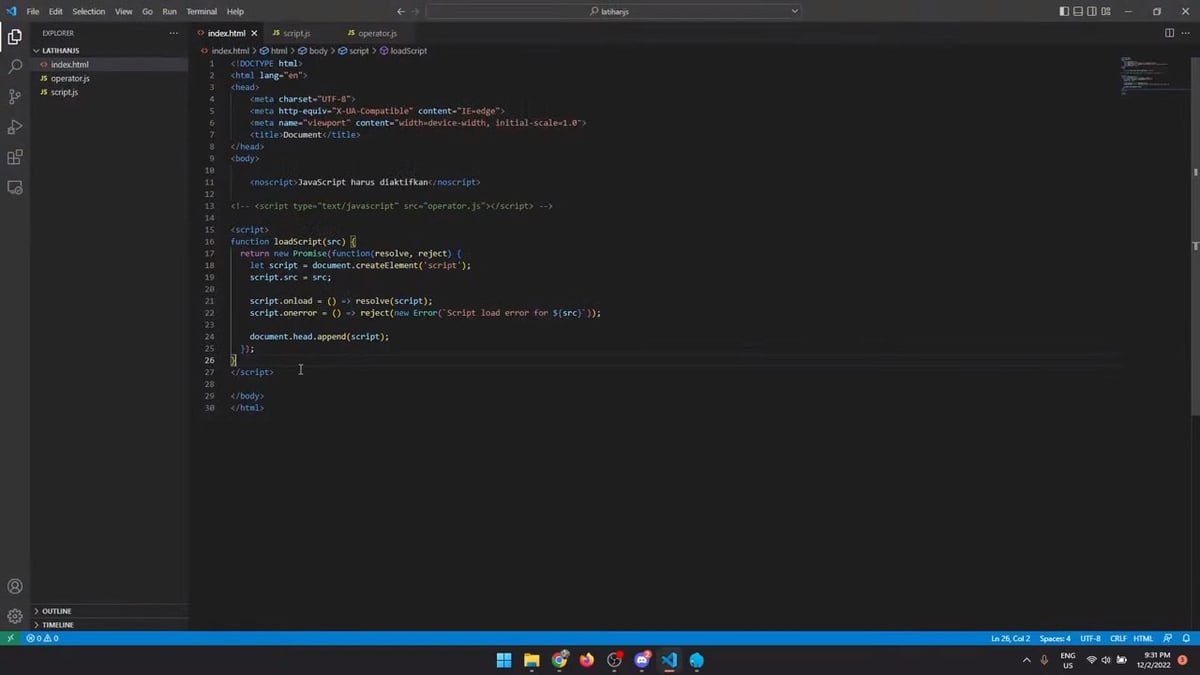Expand the Timeline section

point(57,625)
